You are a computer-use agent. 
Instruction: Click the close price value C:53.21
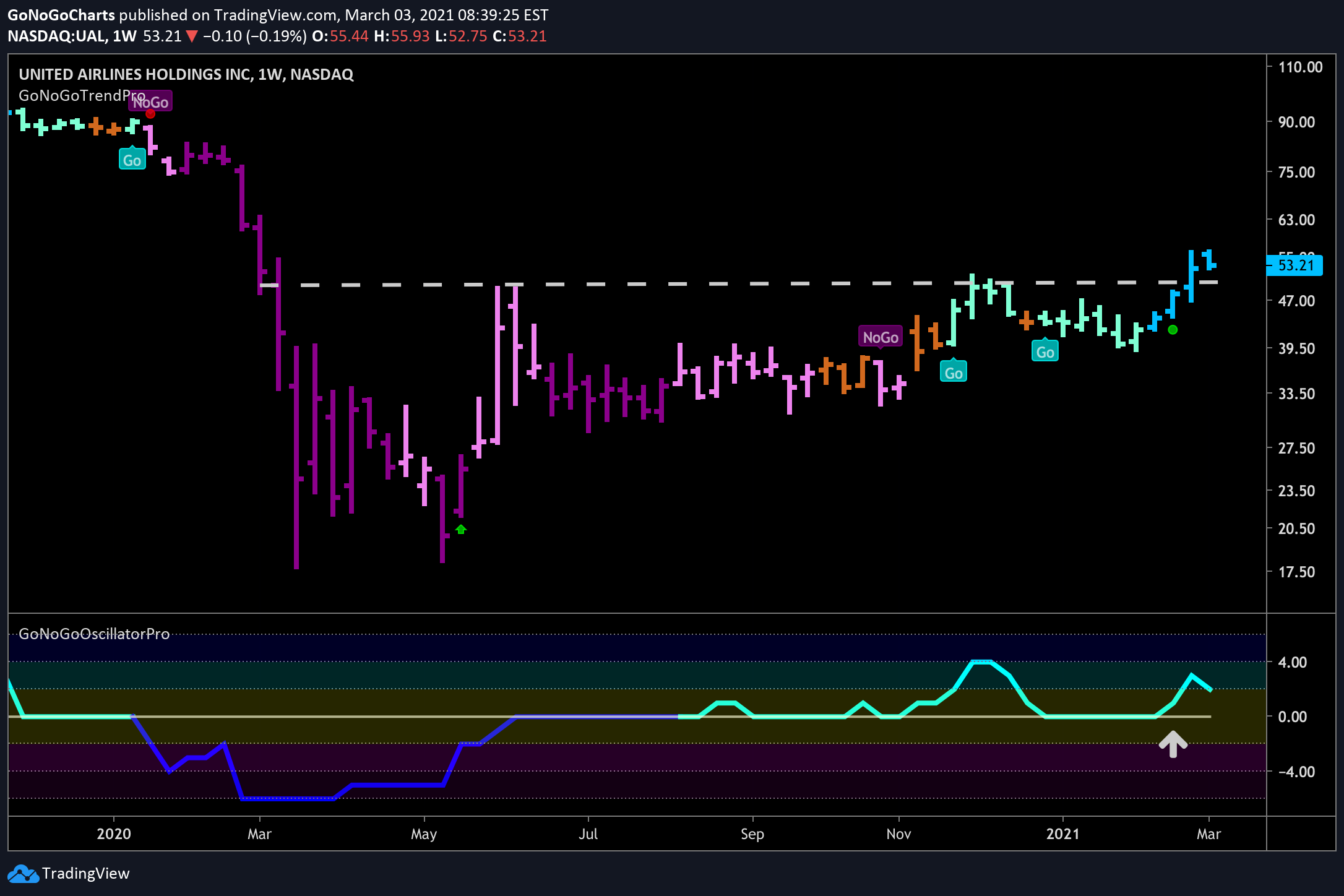[520, 37]
